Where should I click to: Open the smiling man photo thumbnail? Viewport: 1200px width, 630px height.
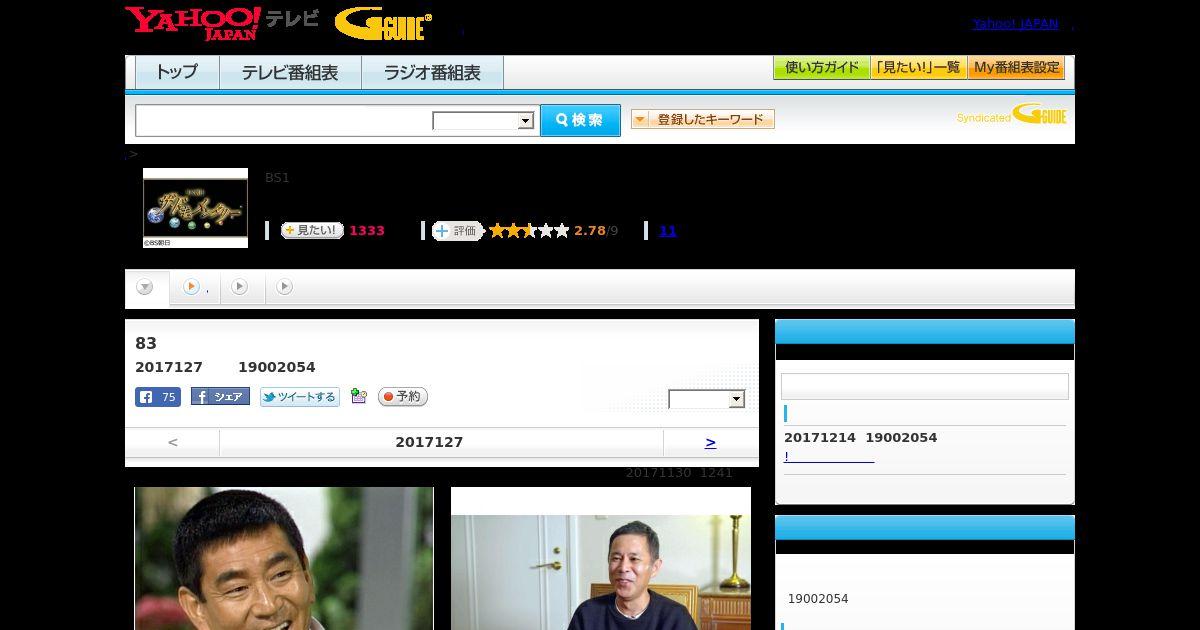(284, 558)
